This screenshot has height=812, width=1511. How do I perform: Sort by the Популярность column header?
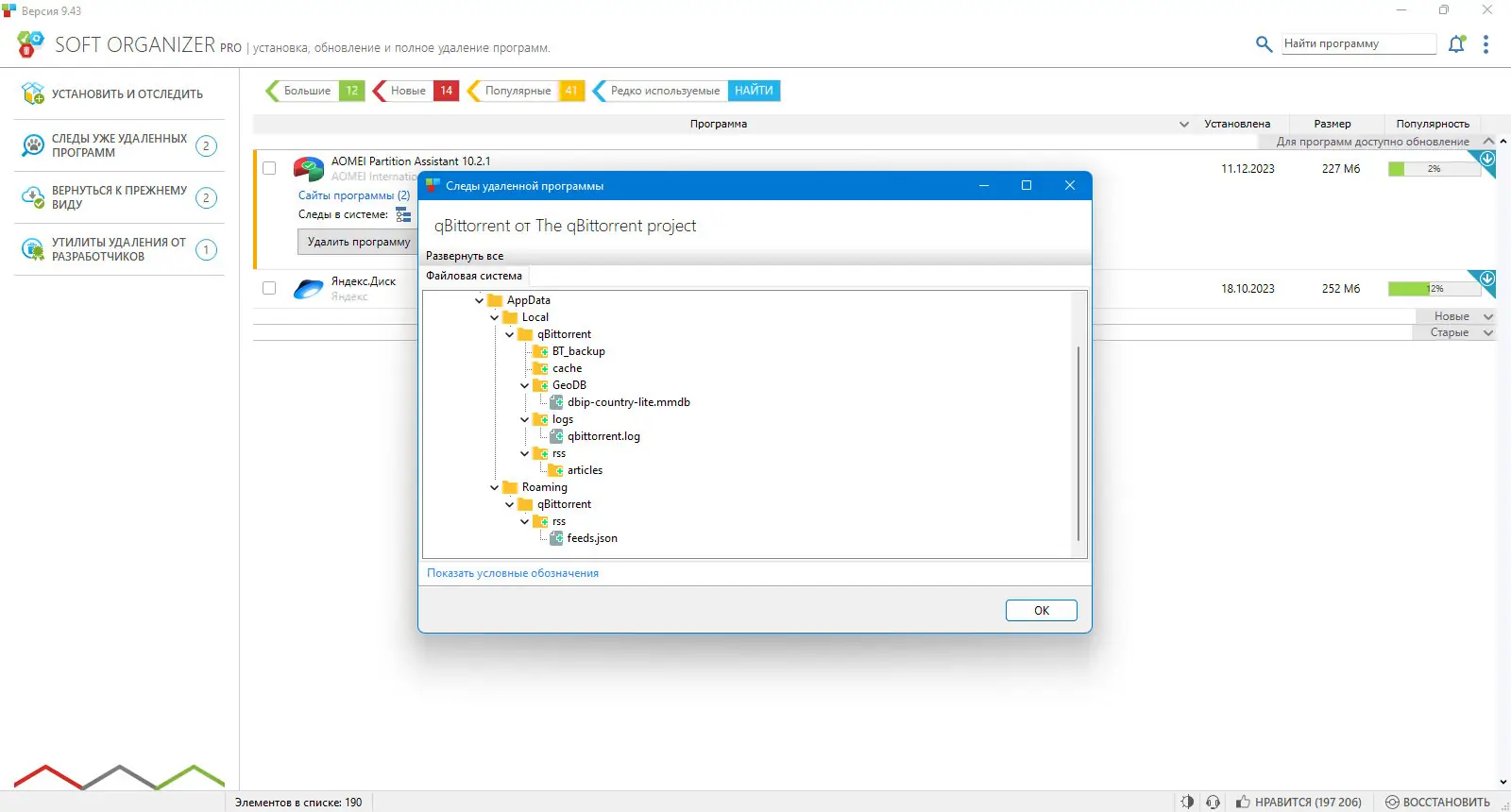1433,124
